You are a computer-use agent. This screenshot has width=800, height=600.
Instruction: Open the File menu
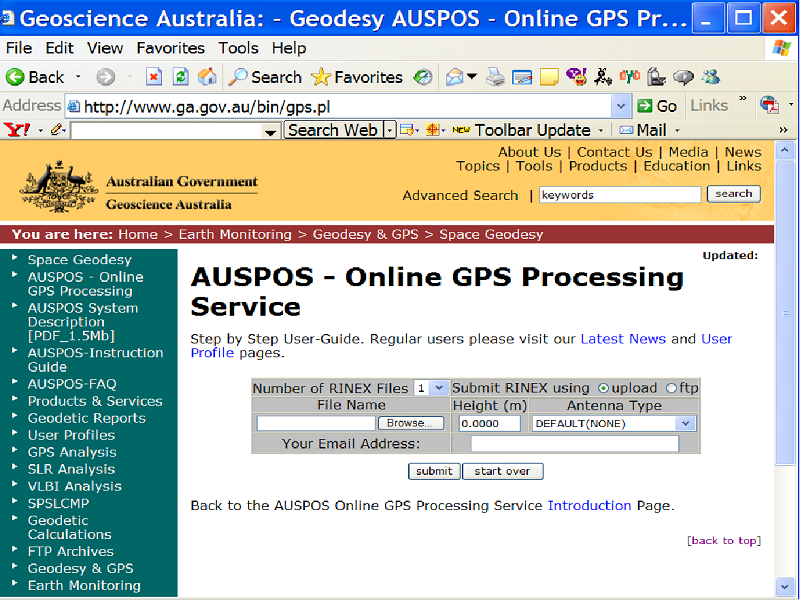point(19,48)
